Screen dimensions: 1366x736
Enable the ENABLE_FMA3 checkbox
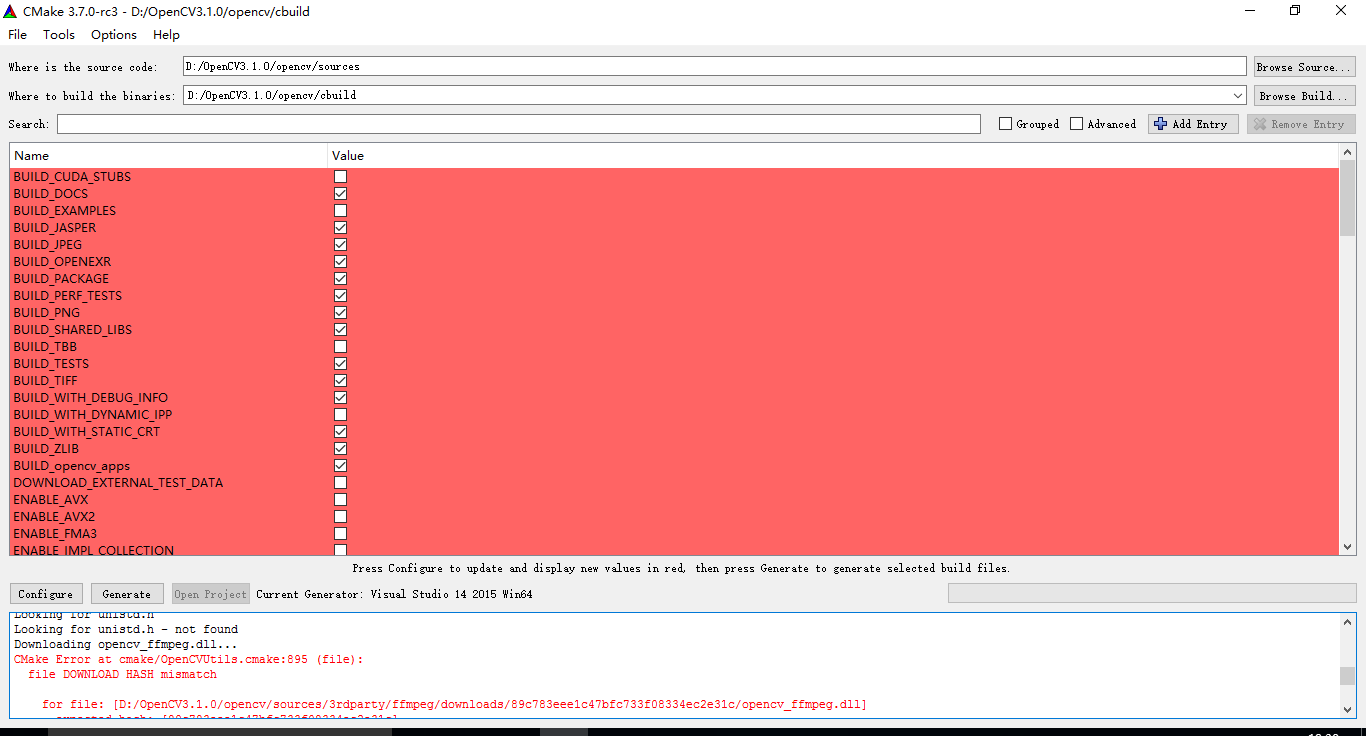[340, 534]
